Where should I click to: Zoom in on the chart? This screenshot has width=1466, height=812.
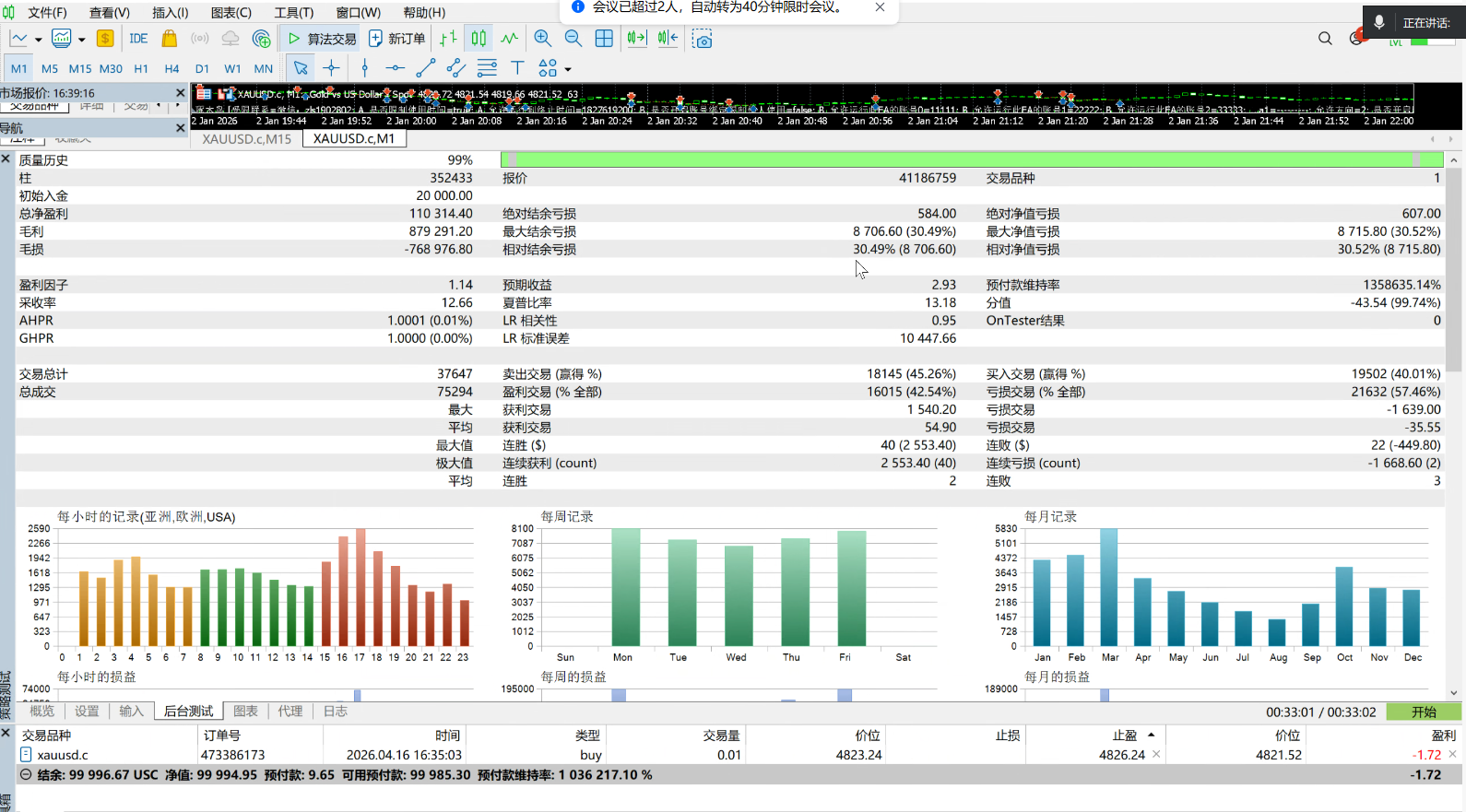coord(542,39)
